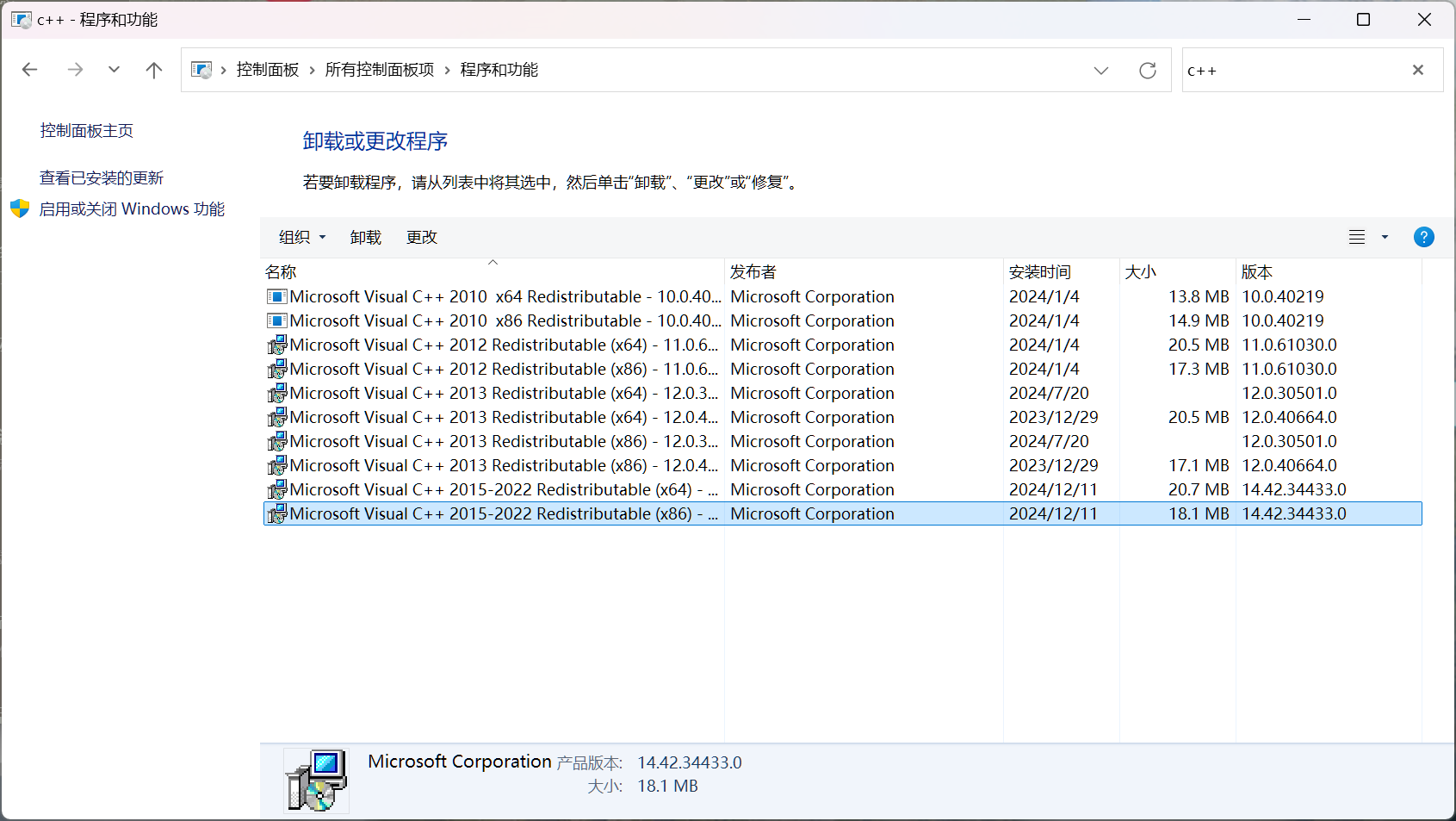1456x821 pixels.
Task: Click the 20.7 MB size cell
Action: pyautogui.click(x=1199, y=489)
